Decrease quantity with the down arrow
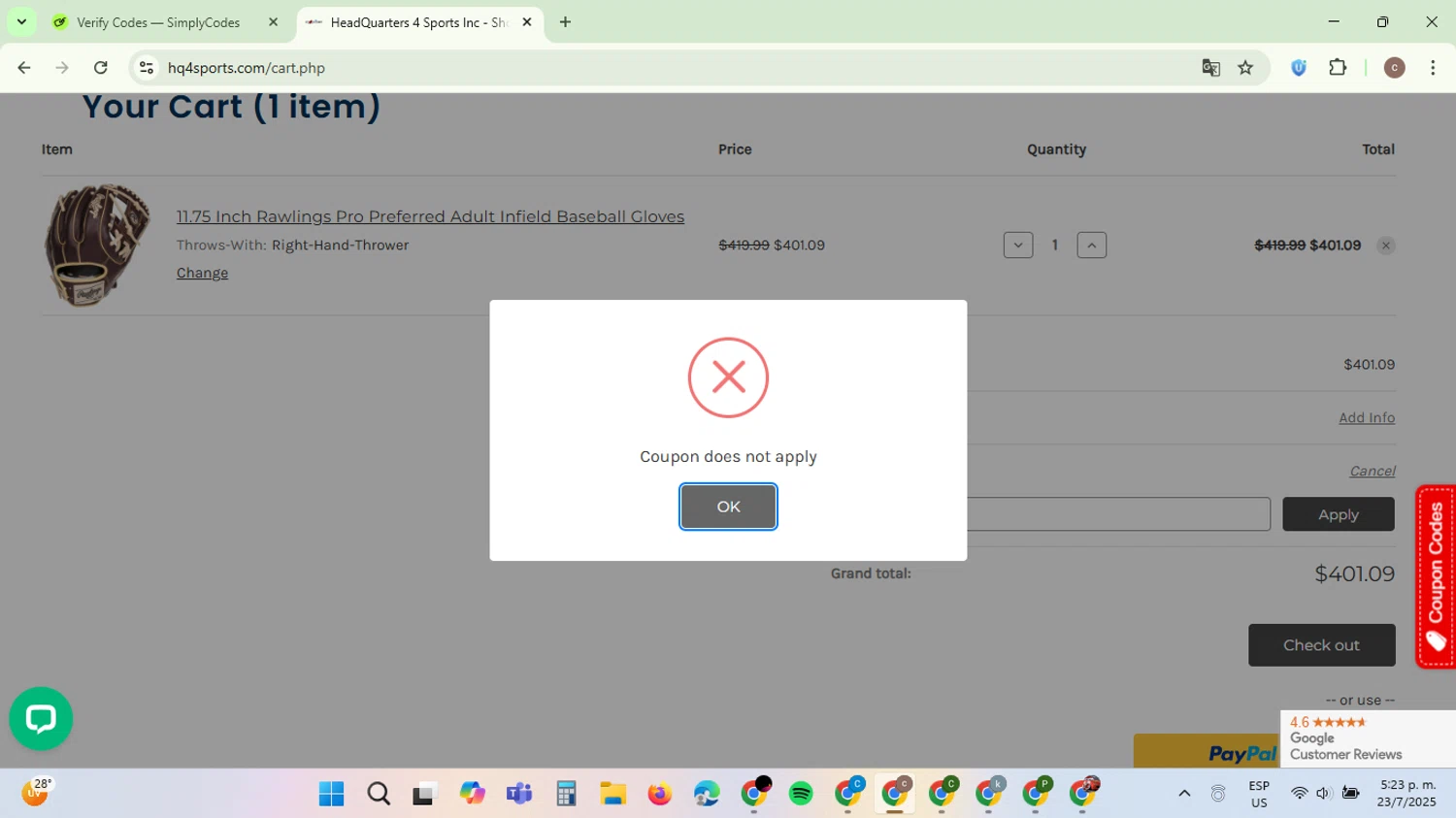Screen dimensions: 1456x818 tap(1018, 245)
